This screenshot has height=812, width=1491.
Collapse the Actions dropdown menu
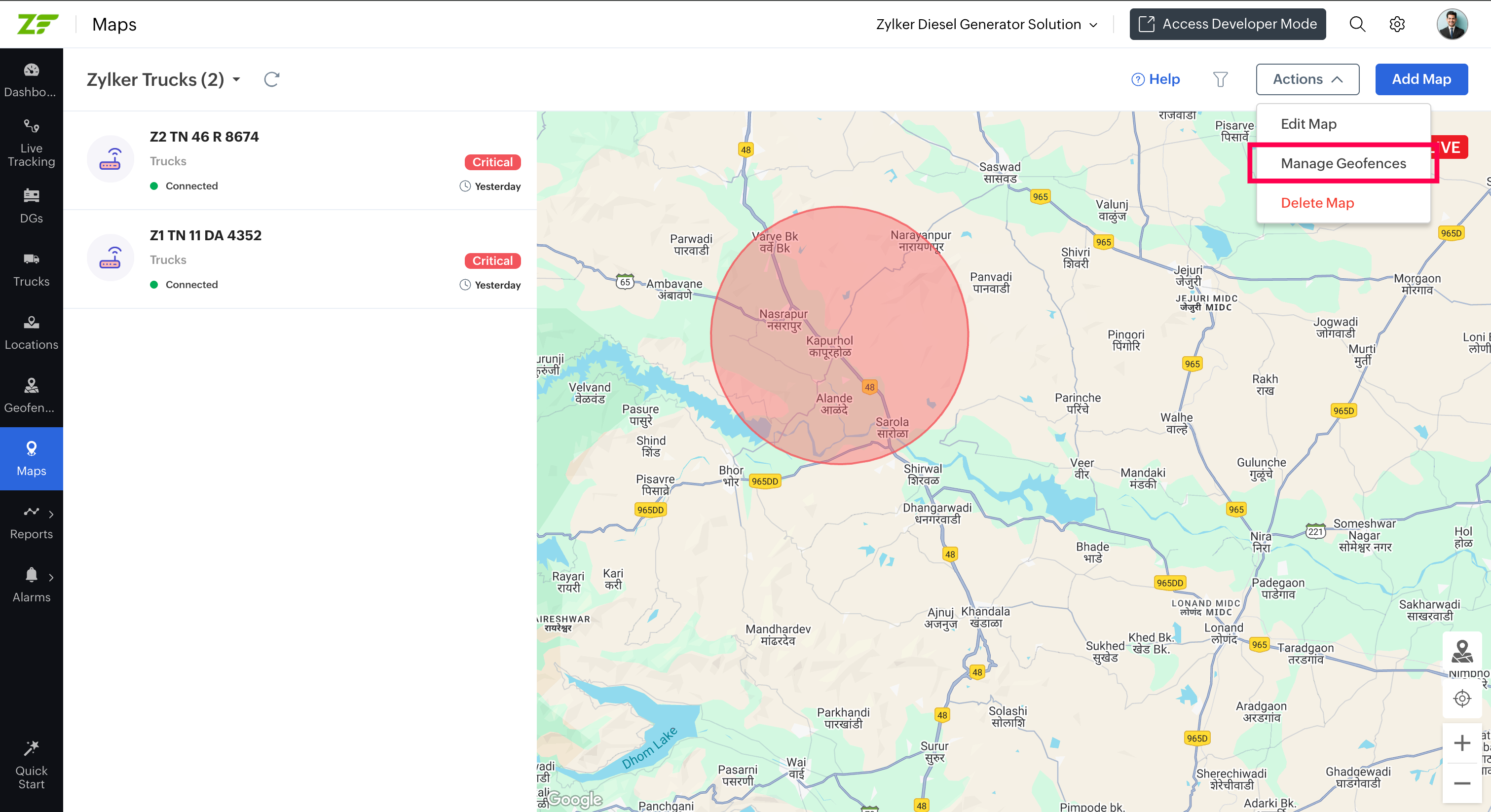point(1307,79)
